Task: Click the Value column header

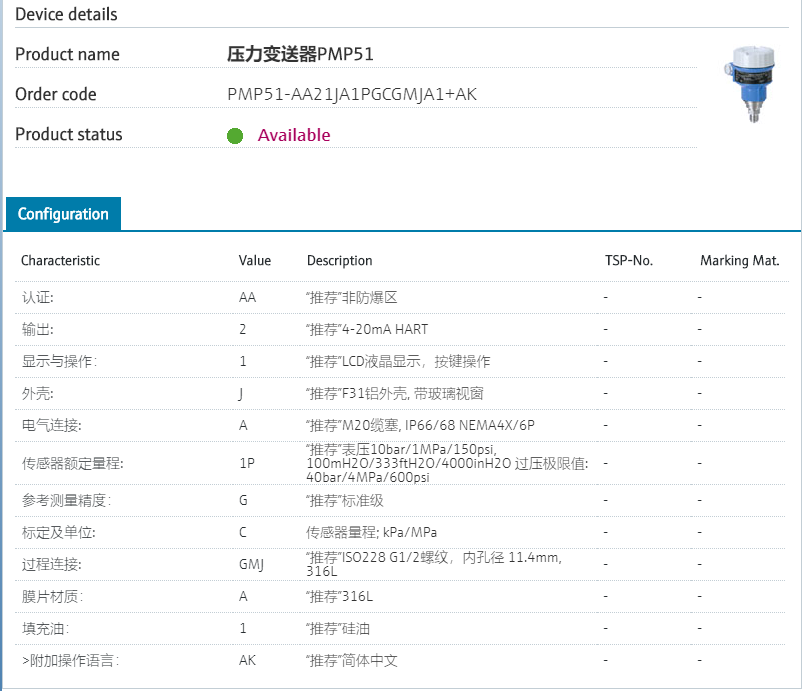Action: [x=255, y=261]
